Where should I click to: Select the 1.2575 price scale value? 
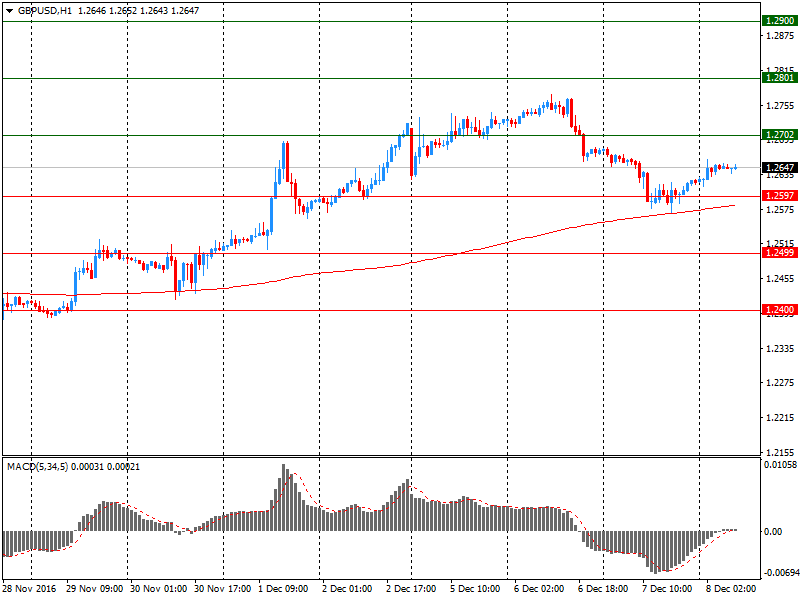point(781,210)
